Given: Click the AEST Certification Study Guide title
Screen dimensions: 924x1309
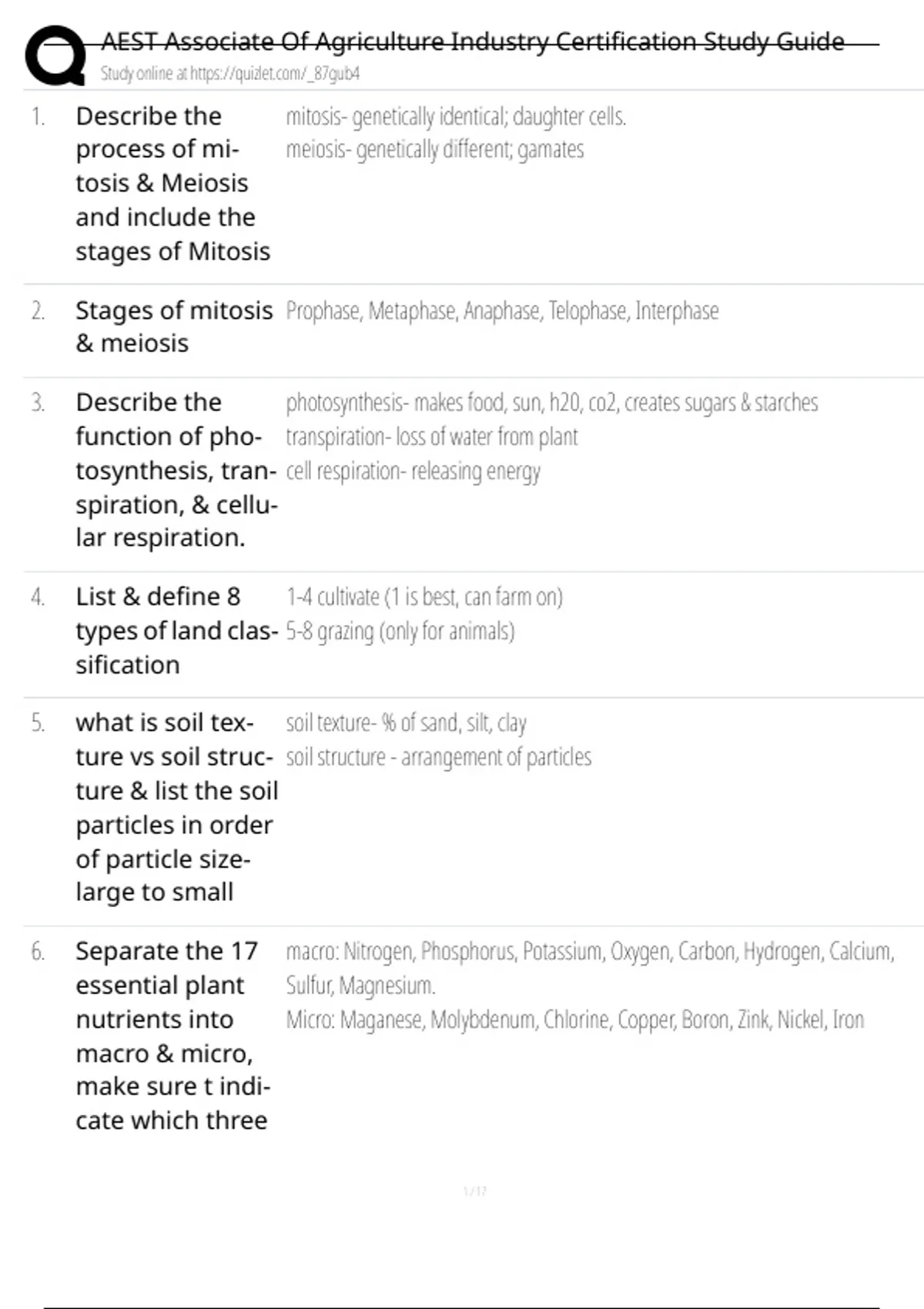Looking at the screenshot, I should click(473, 42).
